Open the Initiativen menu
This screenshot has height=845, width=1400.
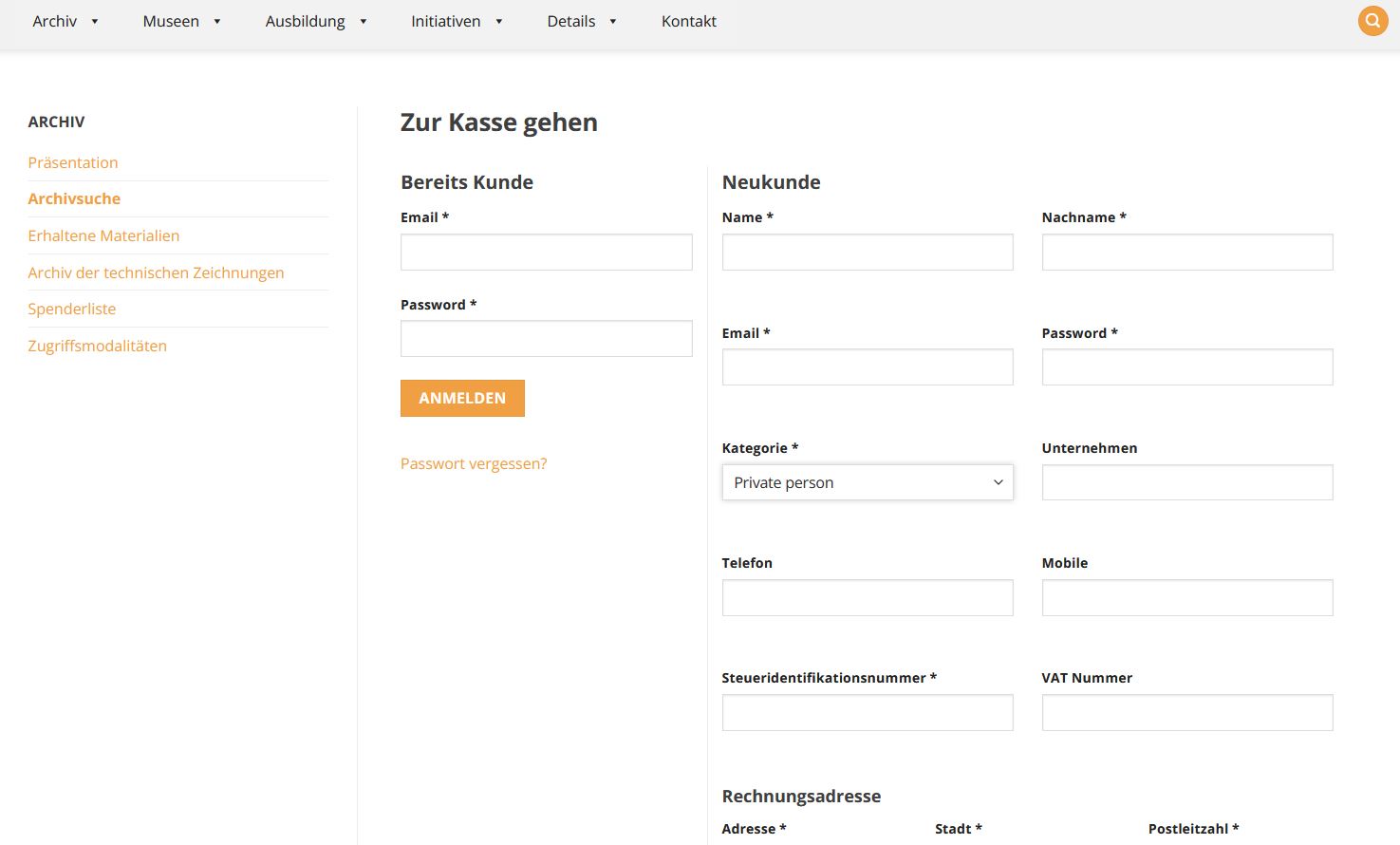456,21
